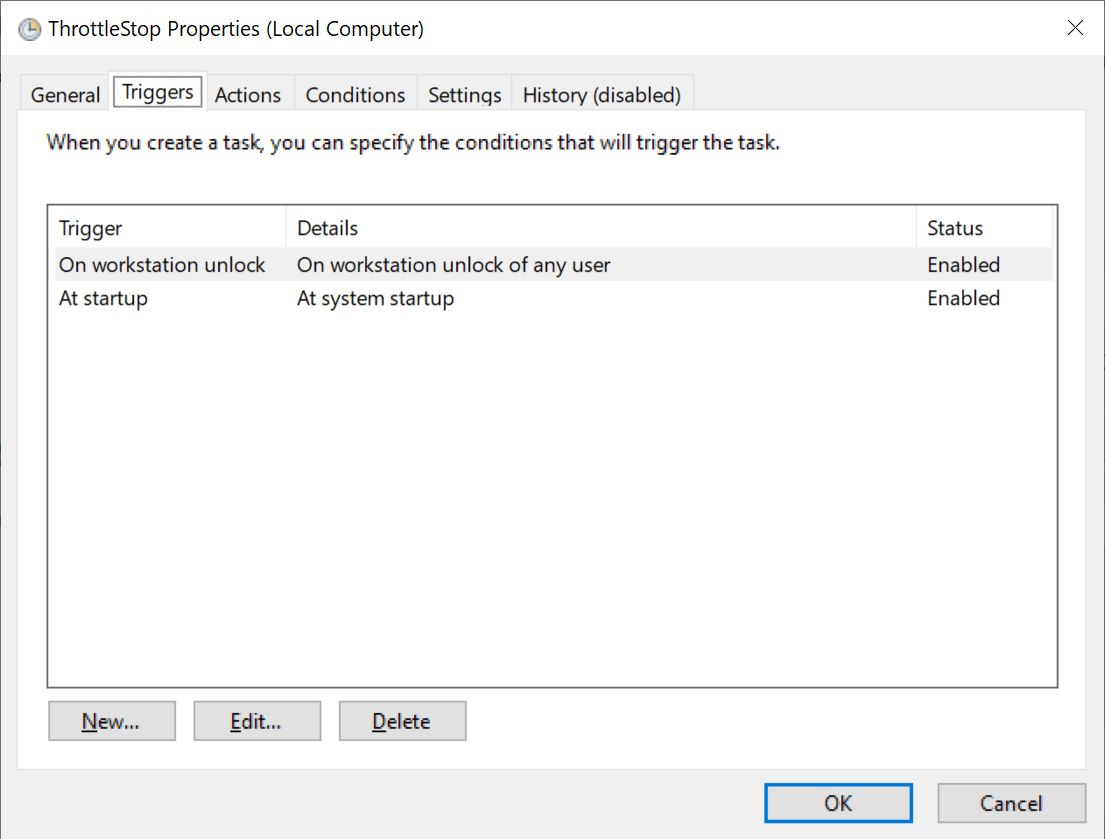Delete the selected trigger
The height and width of the screenshot is (839, 1105).
(402, 721)
